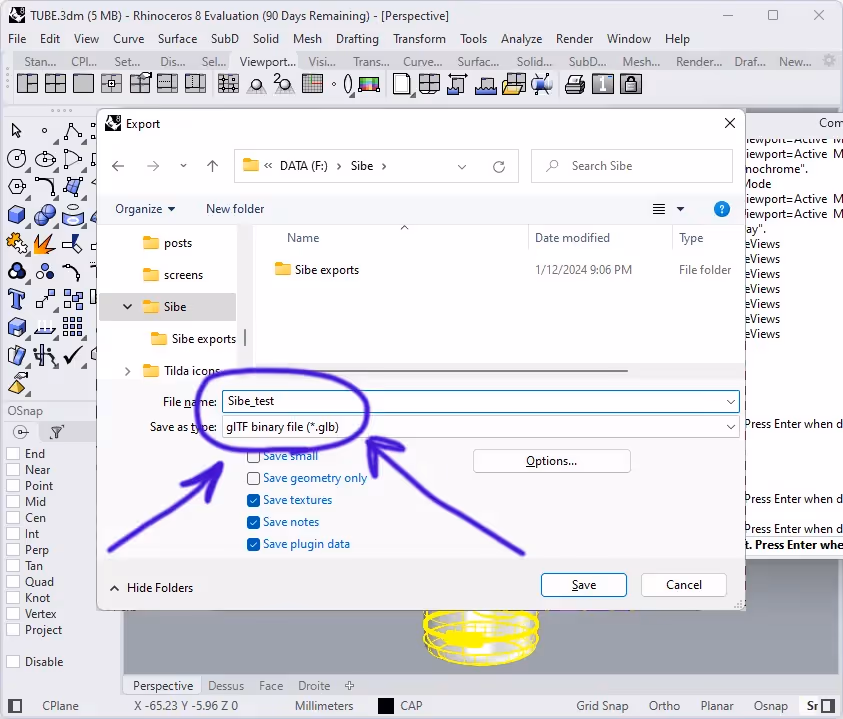This screenshot has height=719, width=843.
Task: Click the toolbar options gear icon
Action: [x=830, y=60]
